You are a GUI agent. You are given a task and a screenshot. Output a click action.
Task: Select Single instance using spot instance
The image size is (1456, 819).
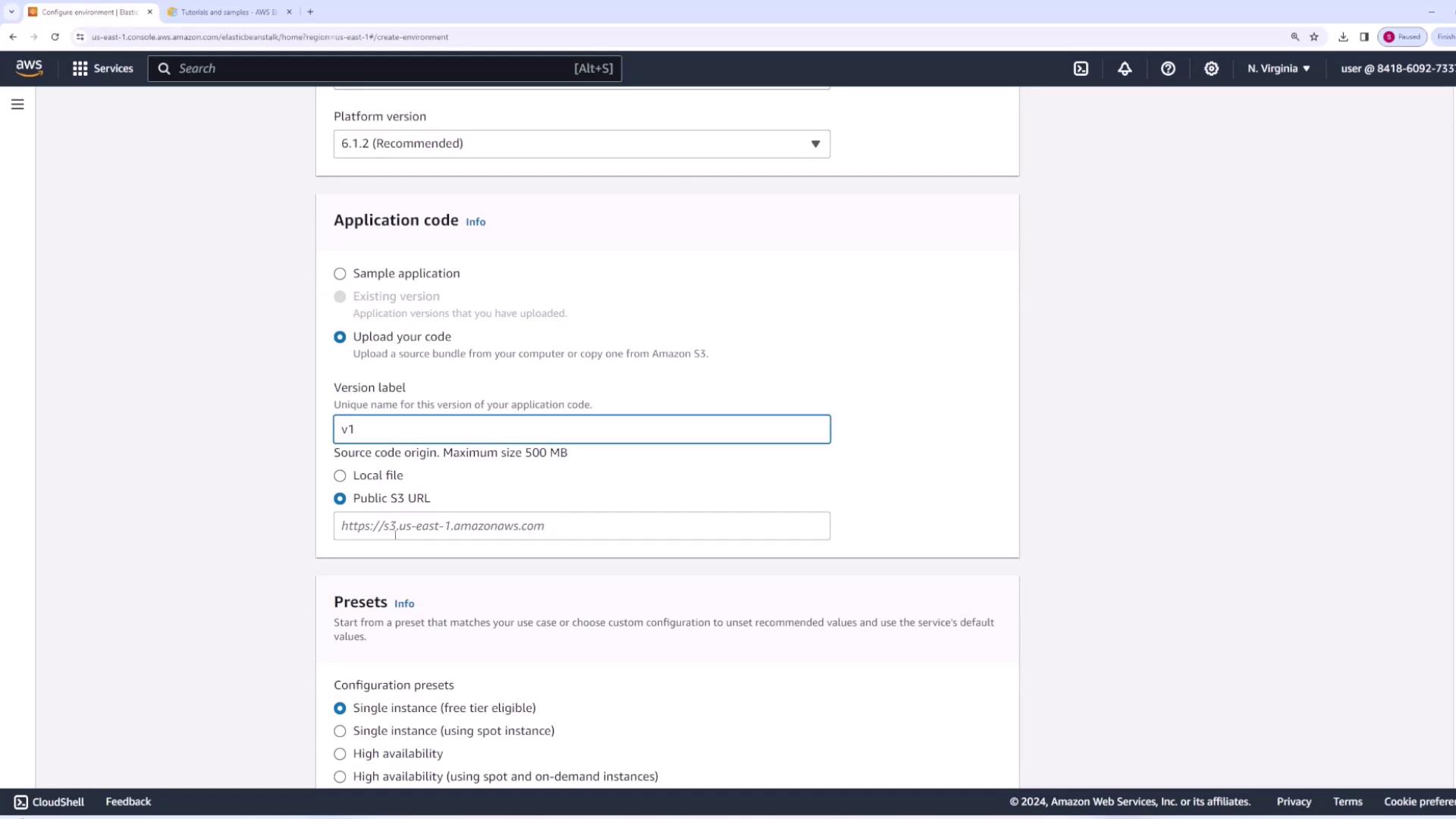coord(340,731)
